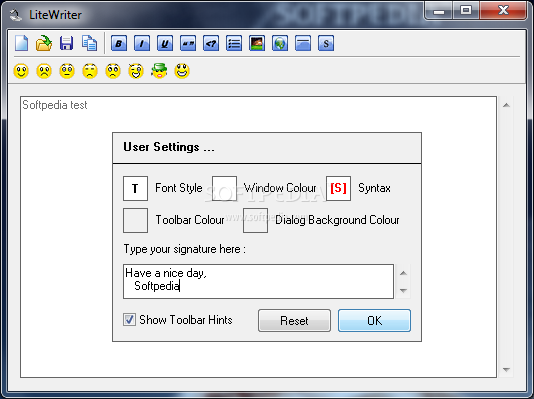Save with the floppy disk icon
This screenshot has width=534, height=399.
tap(66, 43)
